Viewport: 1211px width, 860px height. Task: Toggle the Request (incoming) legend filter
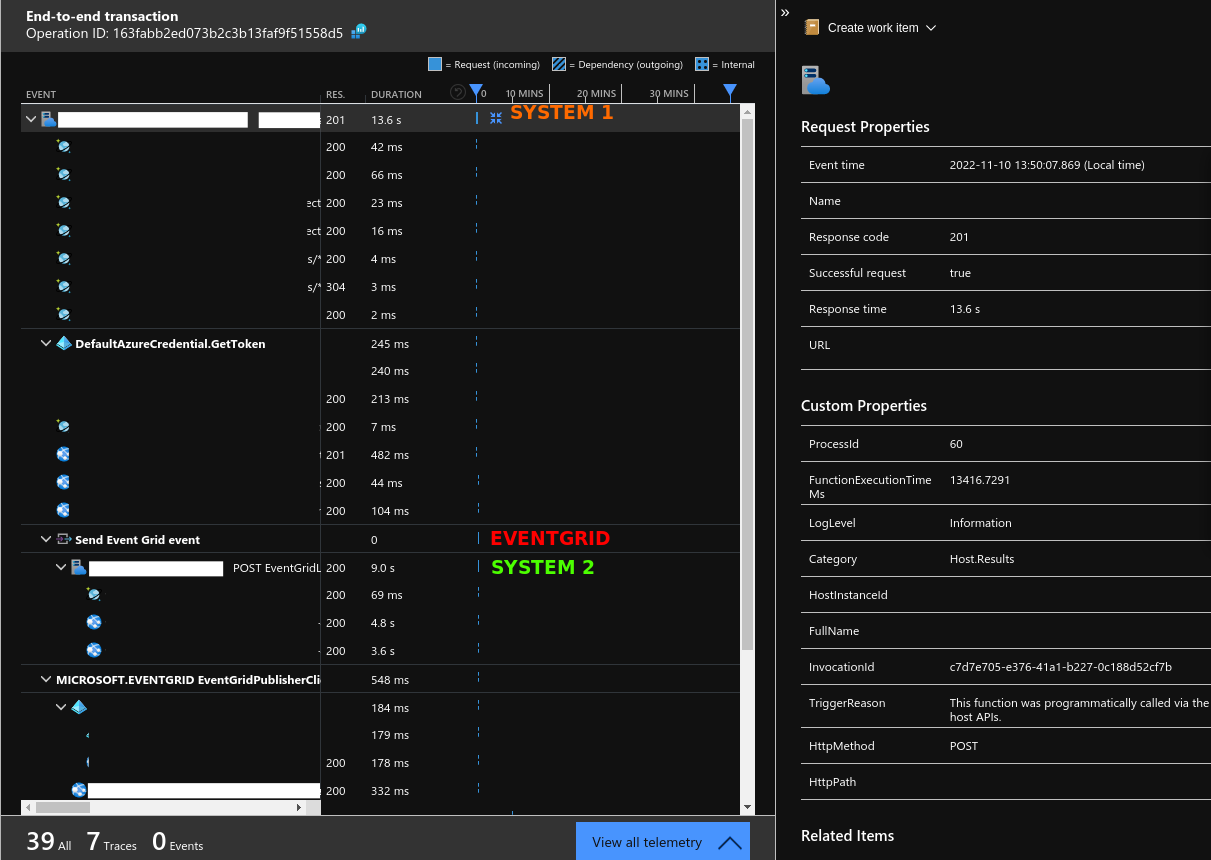[x=437, y=63]
